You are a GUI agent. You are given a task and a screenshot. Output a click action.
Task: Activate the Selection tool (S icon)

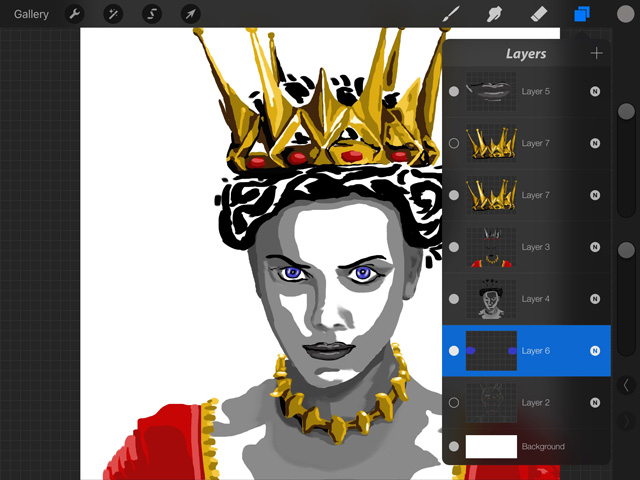point(152,14)
